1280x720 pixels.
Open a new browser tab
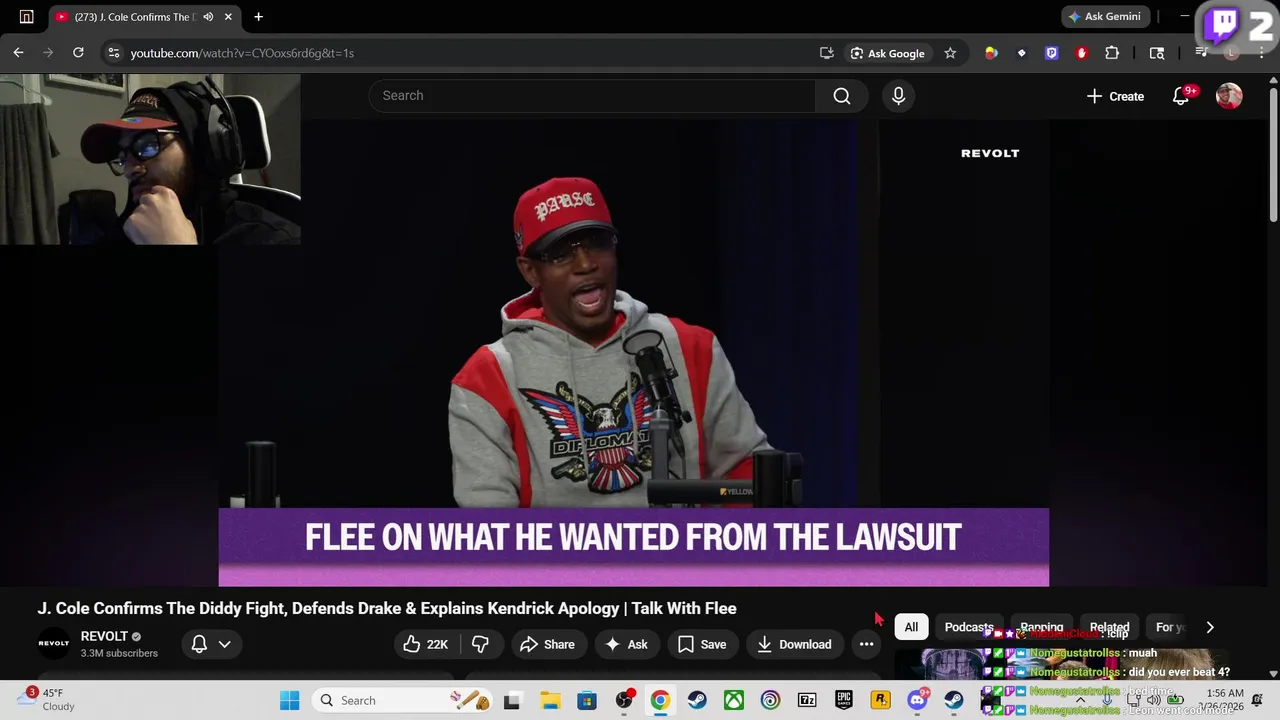[258, 17]
